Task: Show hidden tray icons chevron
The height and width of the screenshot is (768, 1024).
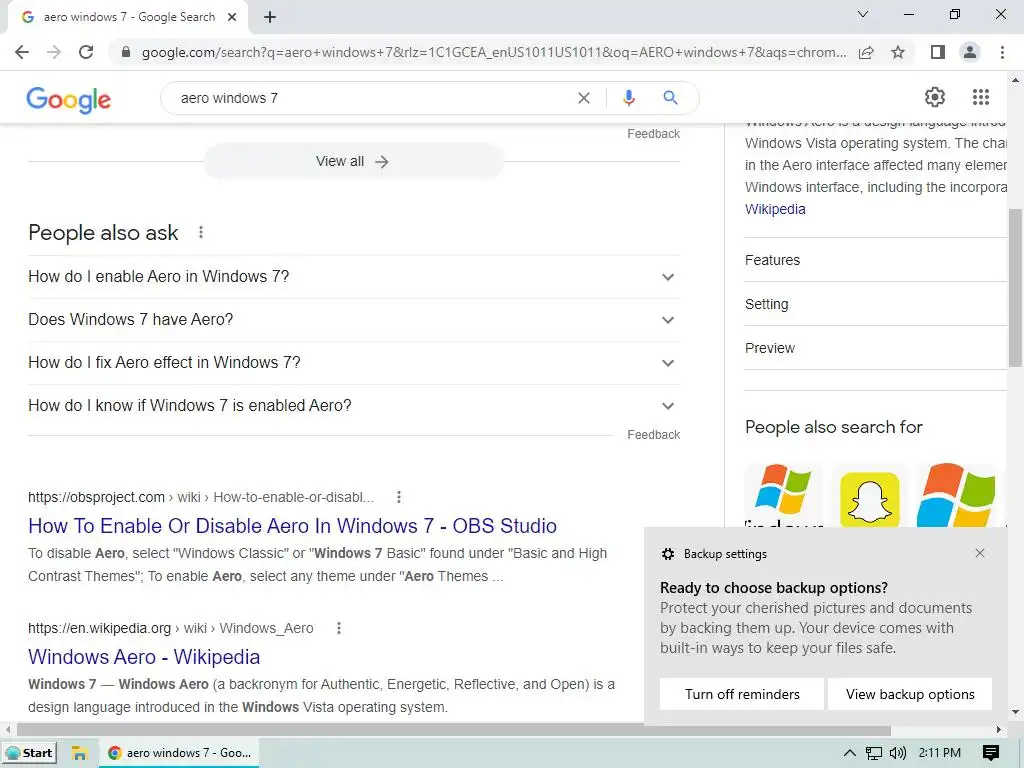Action: pyautogui.click(x=849, y=753)
